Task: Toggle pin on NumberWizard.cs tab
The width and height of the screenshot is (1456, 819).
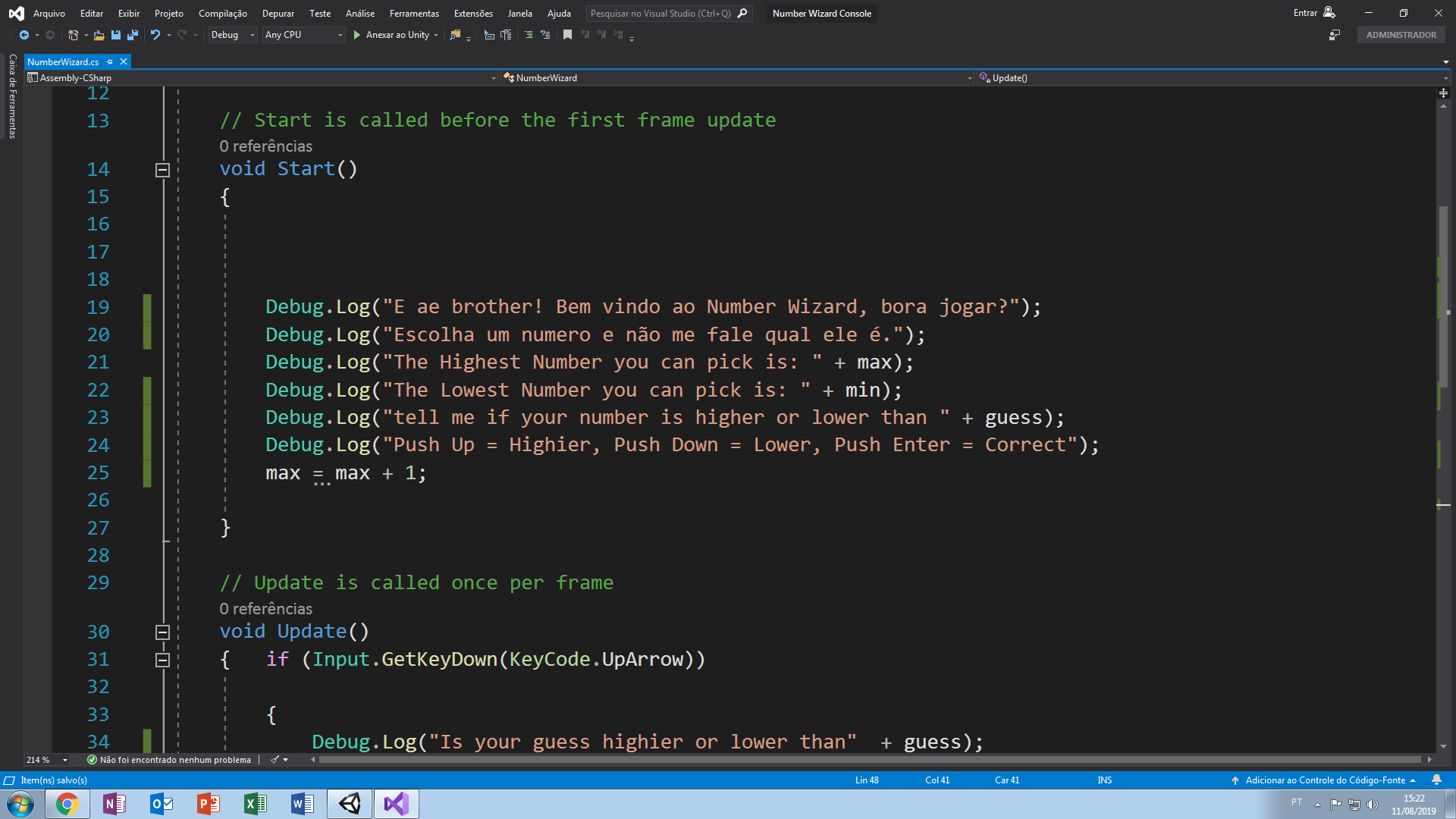Action: pyautogui.click(x=110, y=62)
